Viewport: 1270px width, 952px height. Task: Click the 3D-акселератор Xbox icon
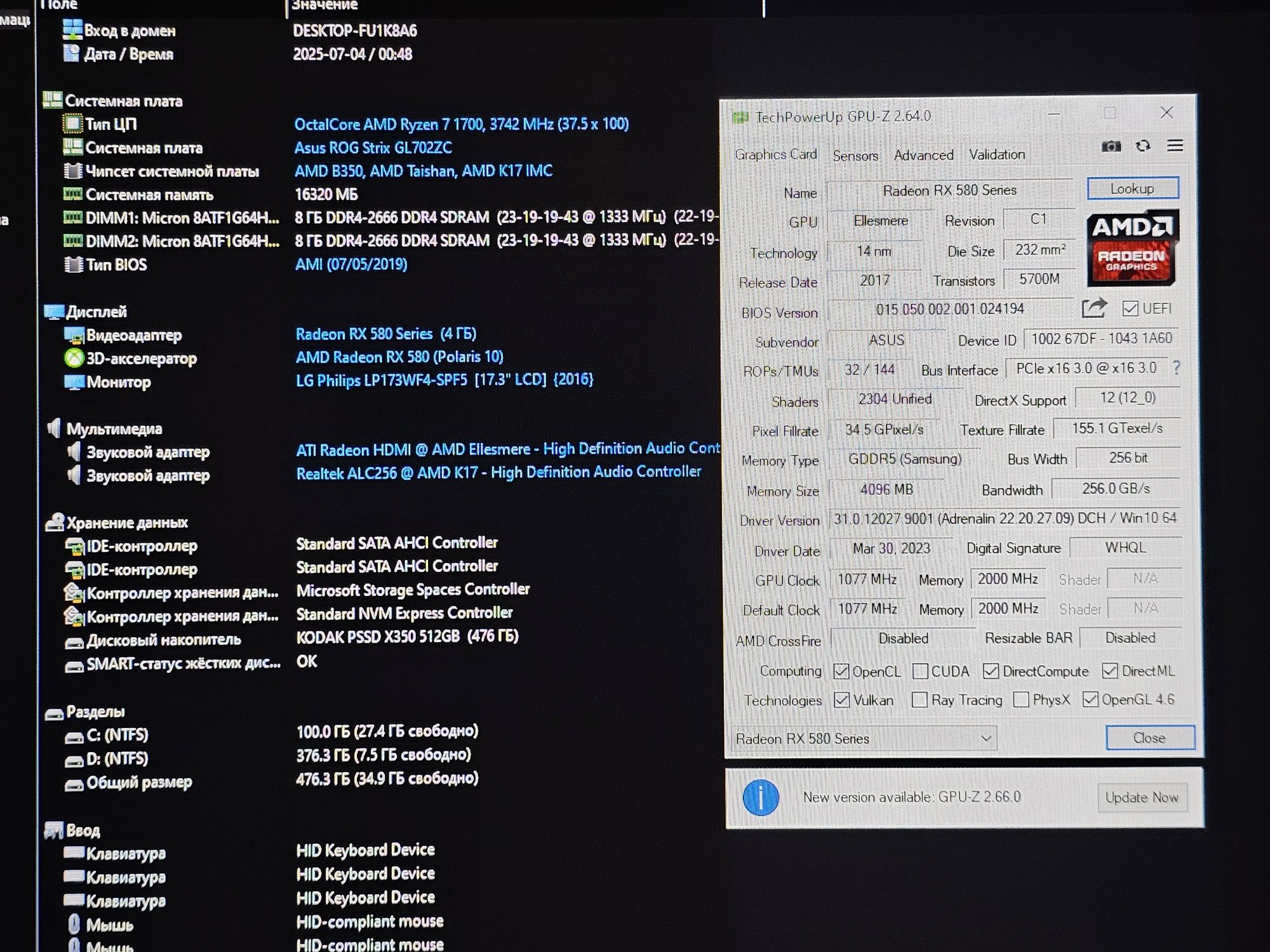pyautogui.click(x=74, y=358)
